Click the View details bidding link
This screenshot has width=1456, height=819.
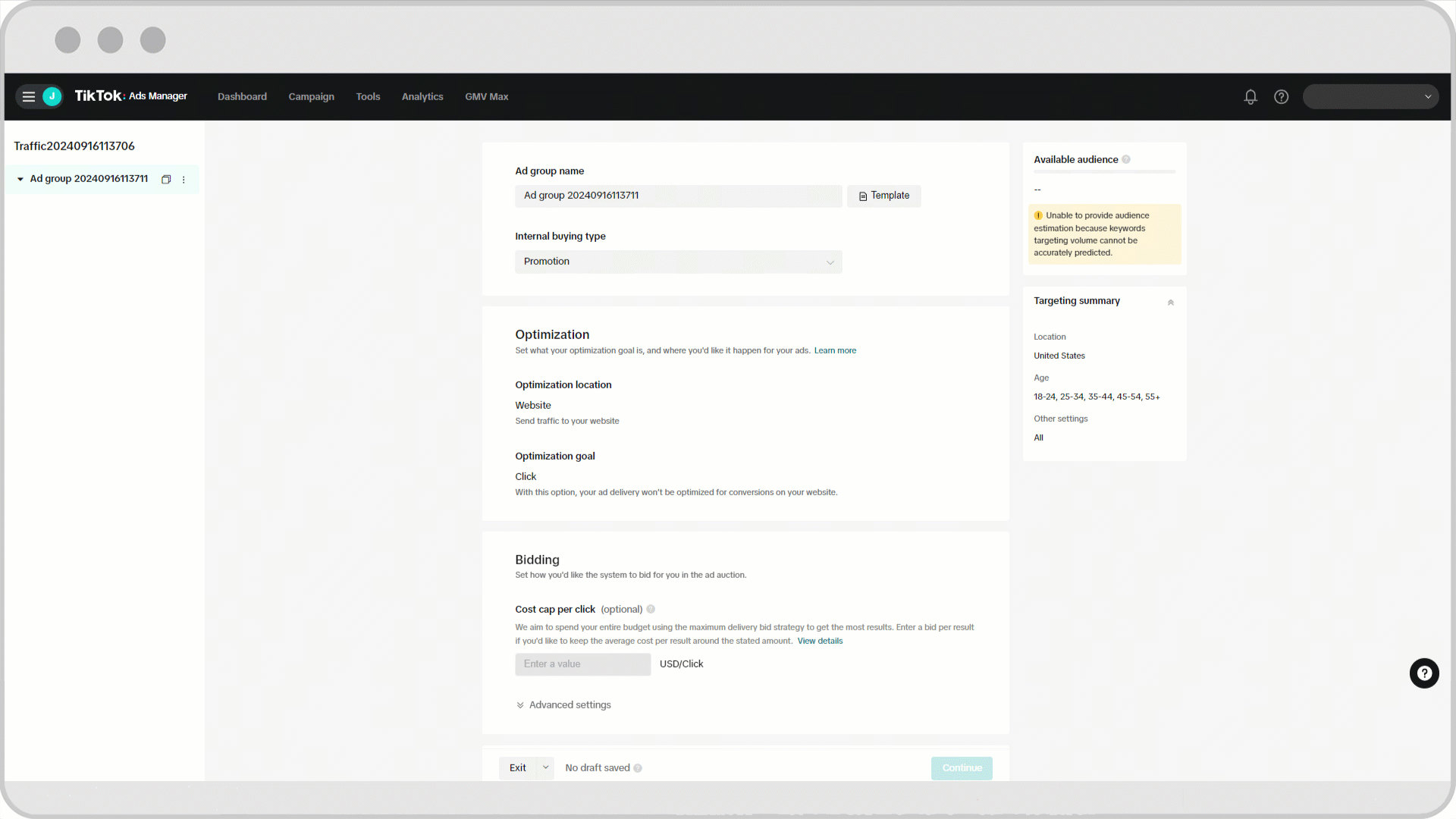pos(820,640)
